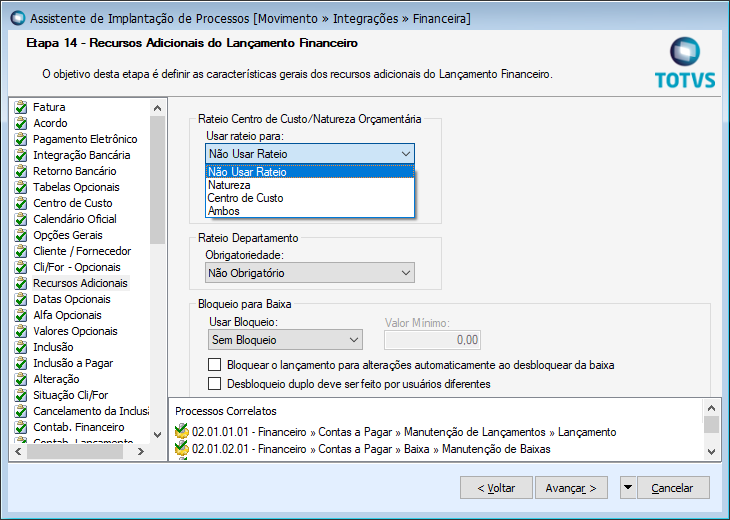This screenshot has width=730, height=520.
Task: Click right arrow of step list horizontal scrollbar
Action: pyautogui.click(x=141, y=451)
